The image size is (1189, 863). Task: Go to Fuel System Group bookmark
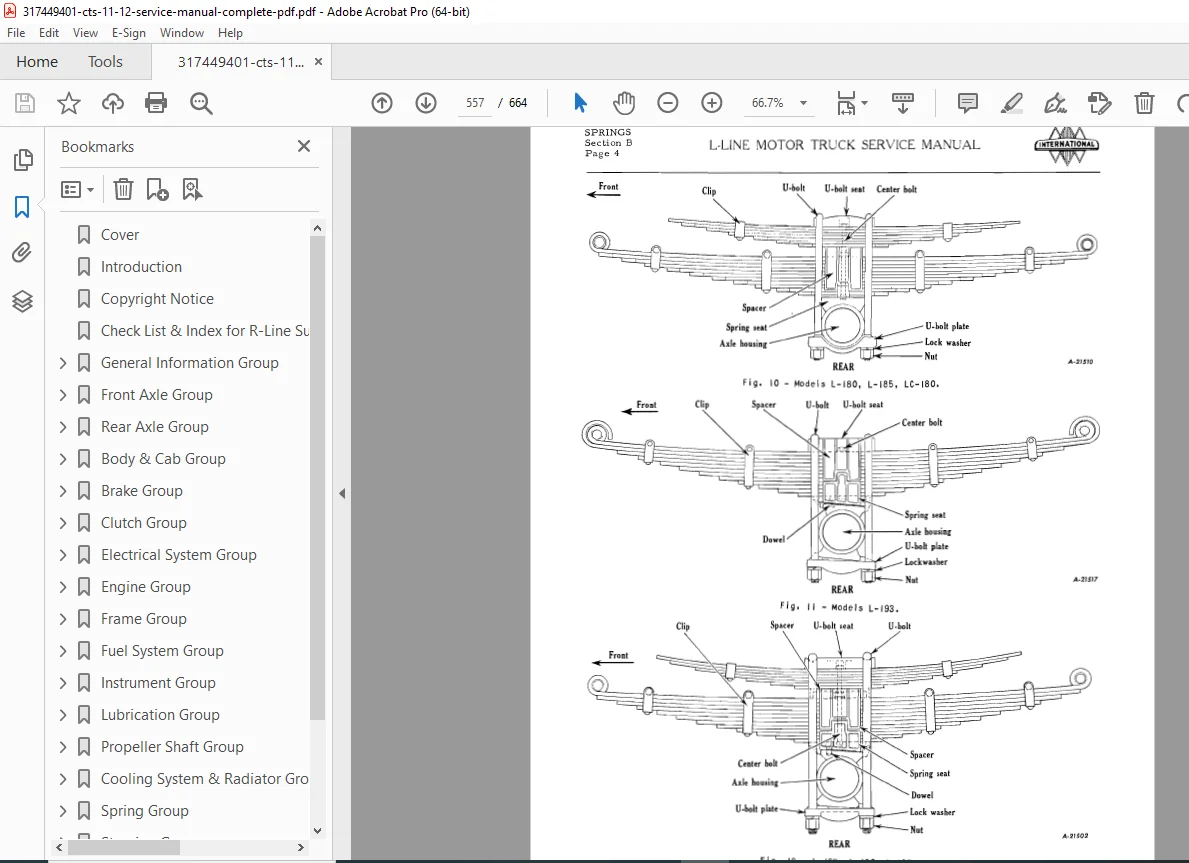(162, 651)
